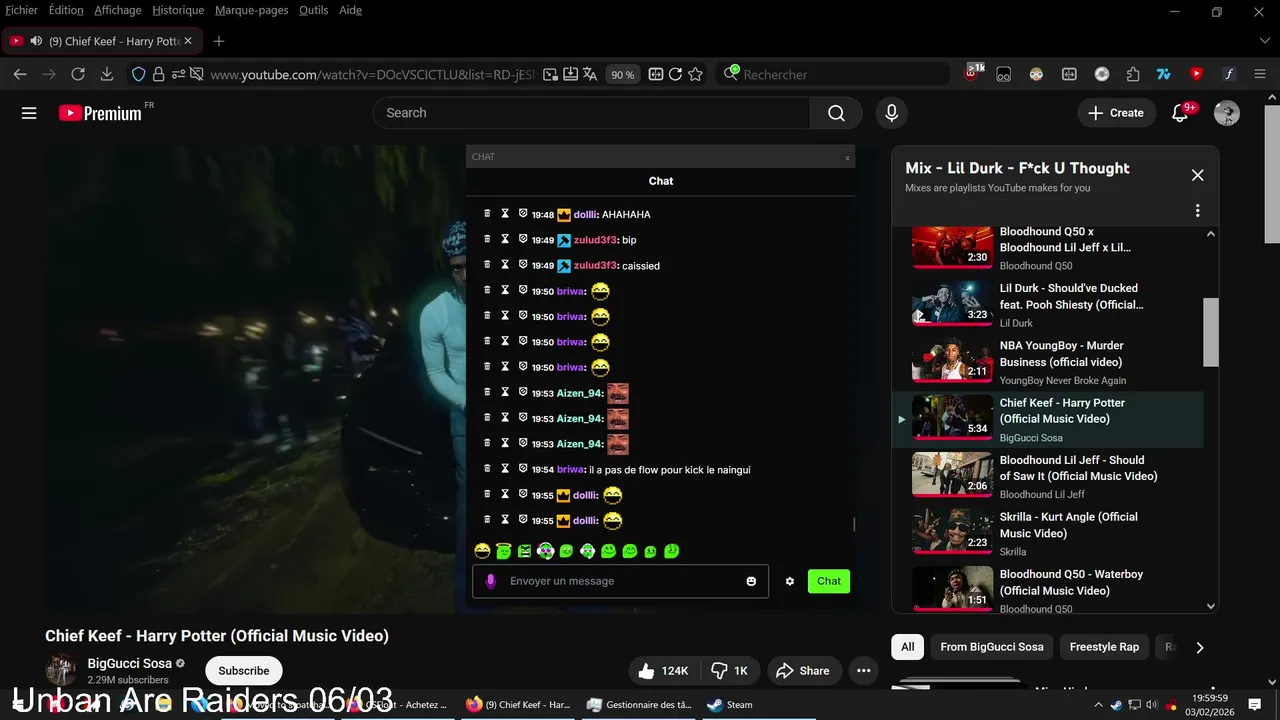This screenshot has height=720, width=1280.
Task: Play NBA YoungBoy - Murder Business video
Action: tap(952, 361)
